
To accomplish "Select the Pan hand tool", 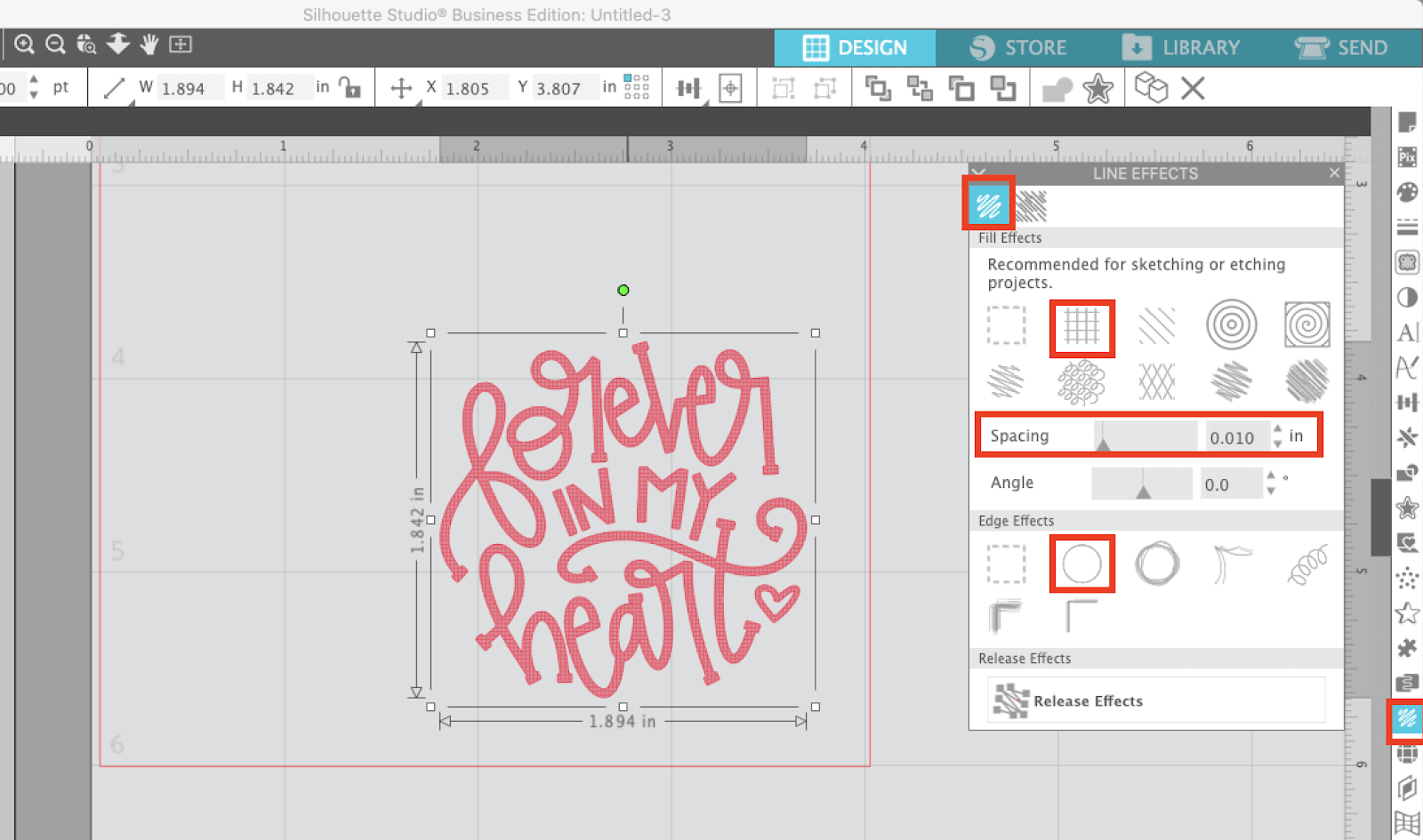I will click(149, 44).
